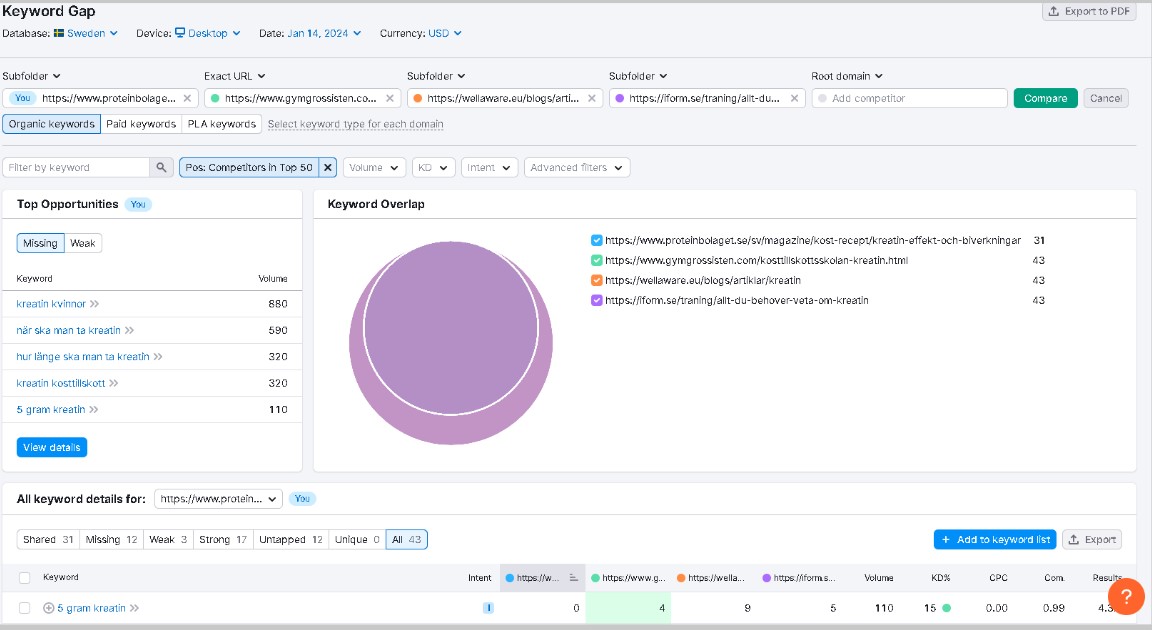This screenshot has width=1152, height=630.
Task: Open the USD currency dropdown
Action: click(x=444, y=33)
